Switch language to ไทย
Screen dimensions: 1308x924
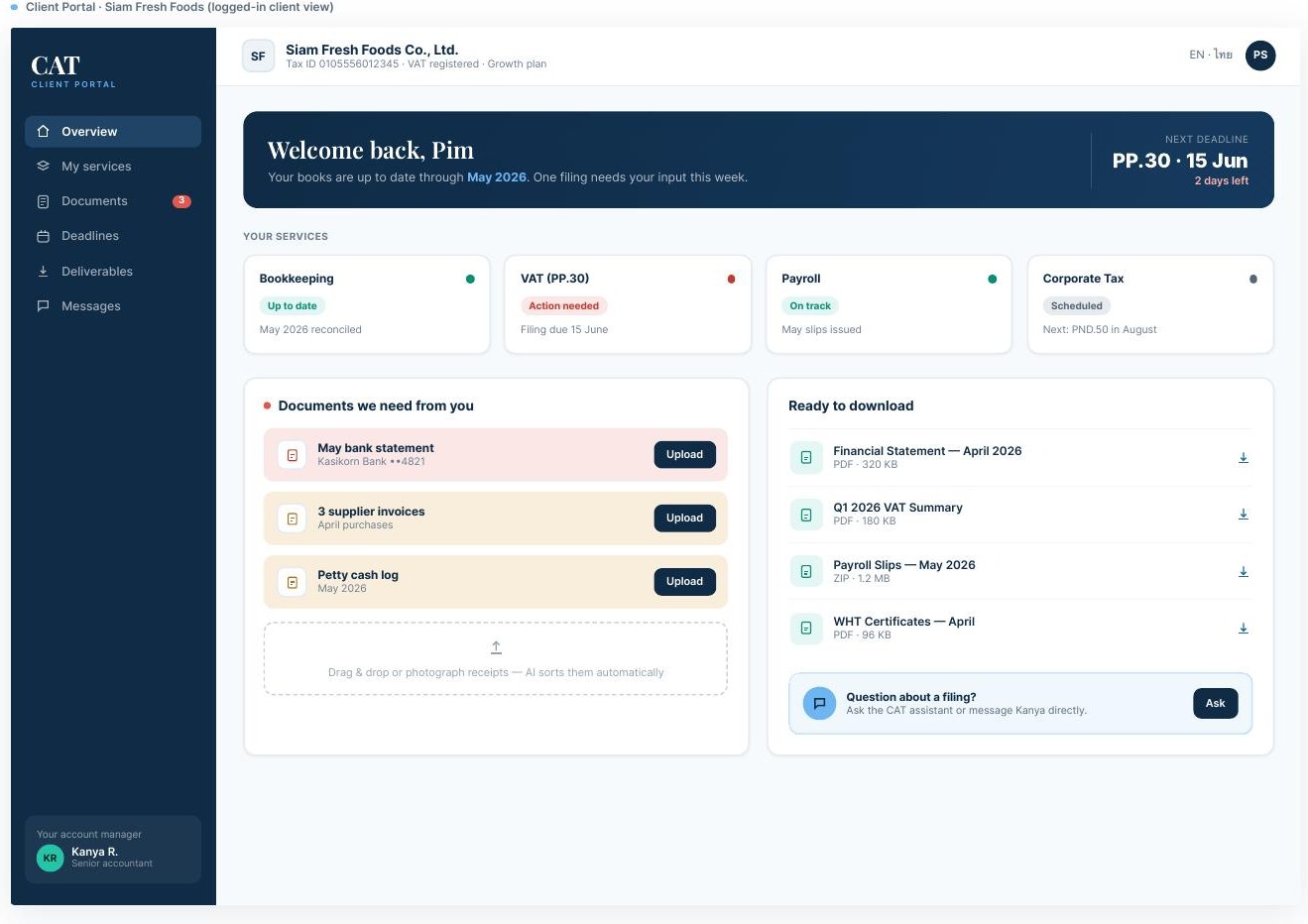1223,55
